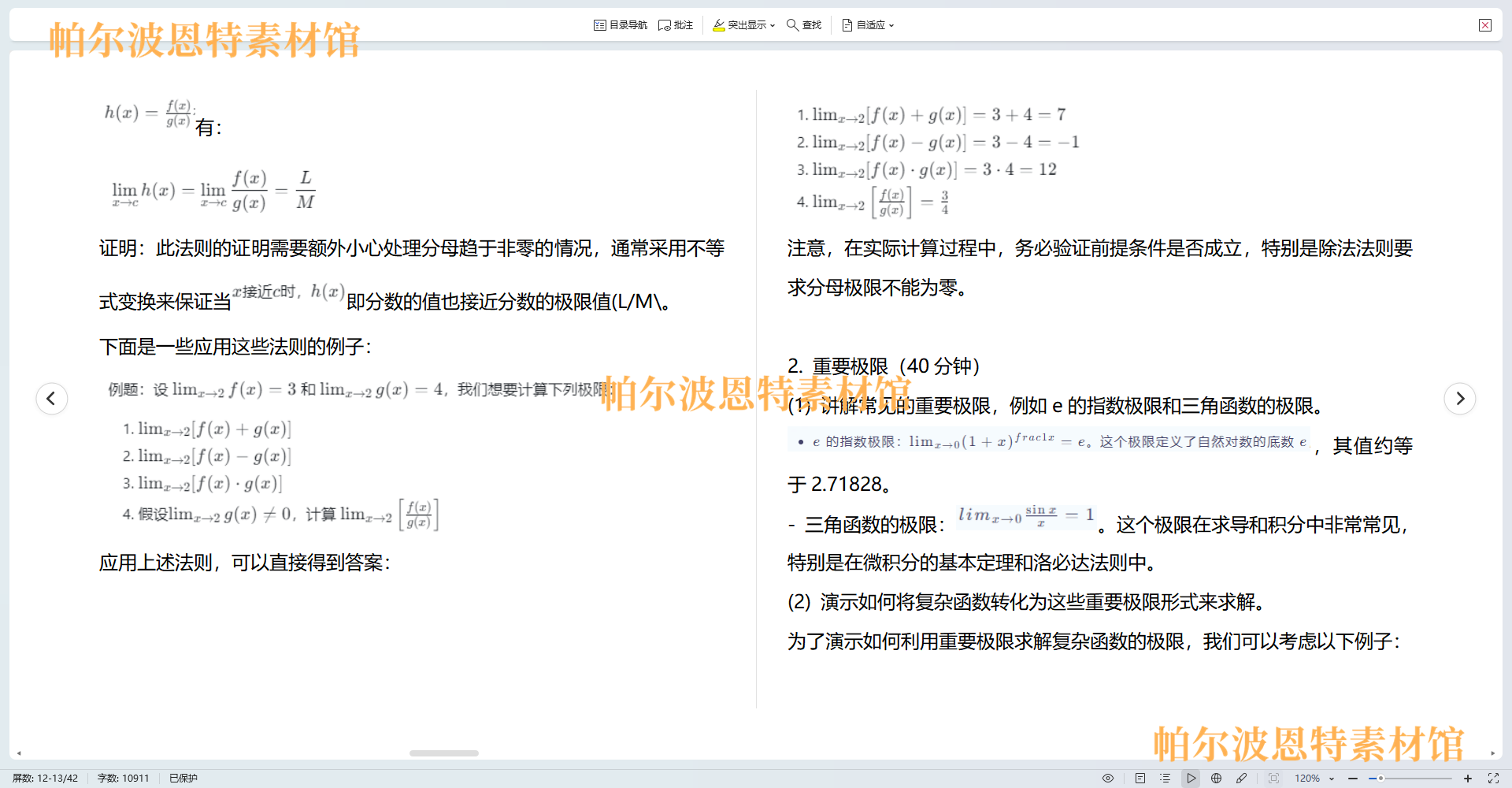Switch to web layout globe icon
Viewport: 1512px width, 788px height.
1217,778
